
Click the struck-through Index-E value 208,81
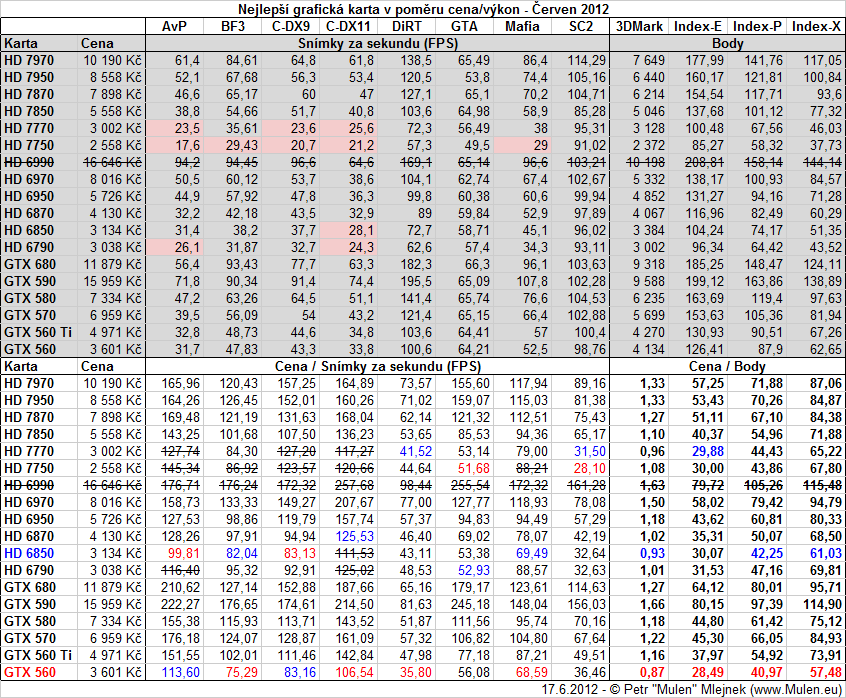tap(705, 162)
